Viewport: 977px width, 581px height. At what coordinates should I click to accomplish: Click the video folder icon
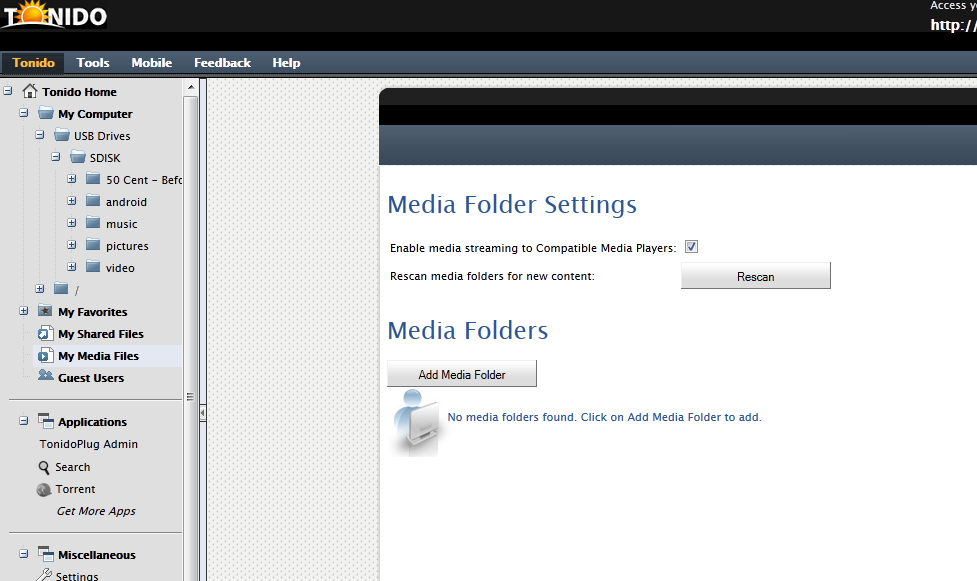pos(93,267)
